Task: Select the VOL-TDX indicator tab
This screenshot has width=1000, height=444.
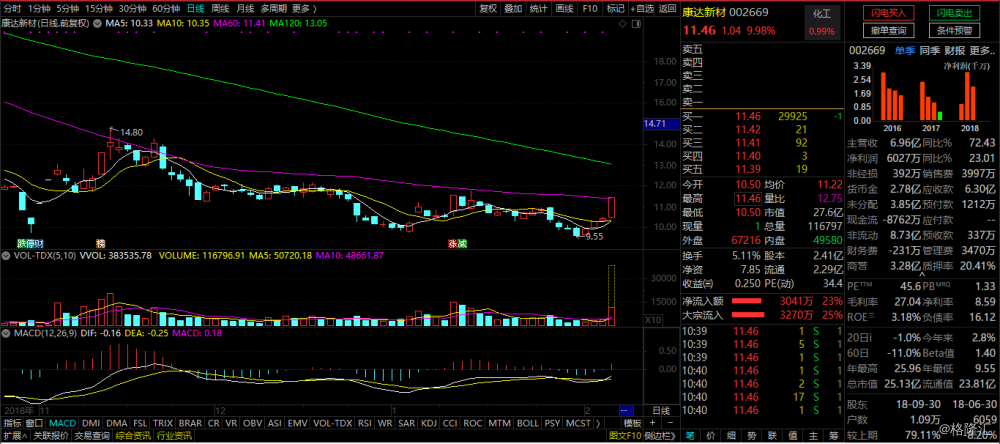Action: (333, 423)
